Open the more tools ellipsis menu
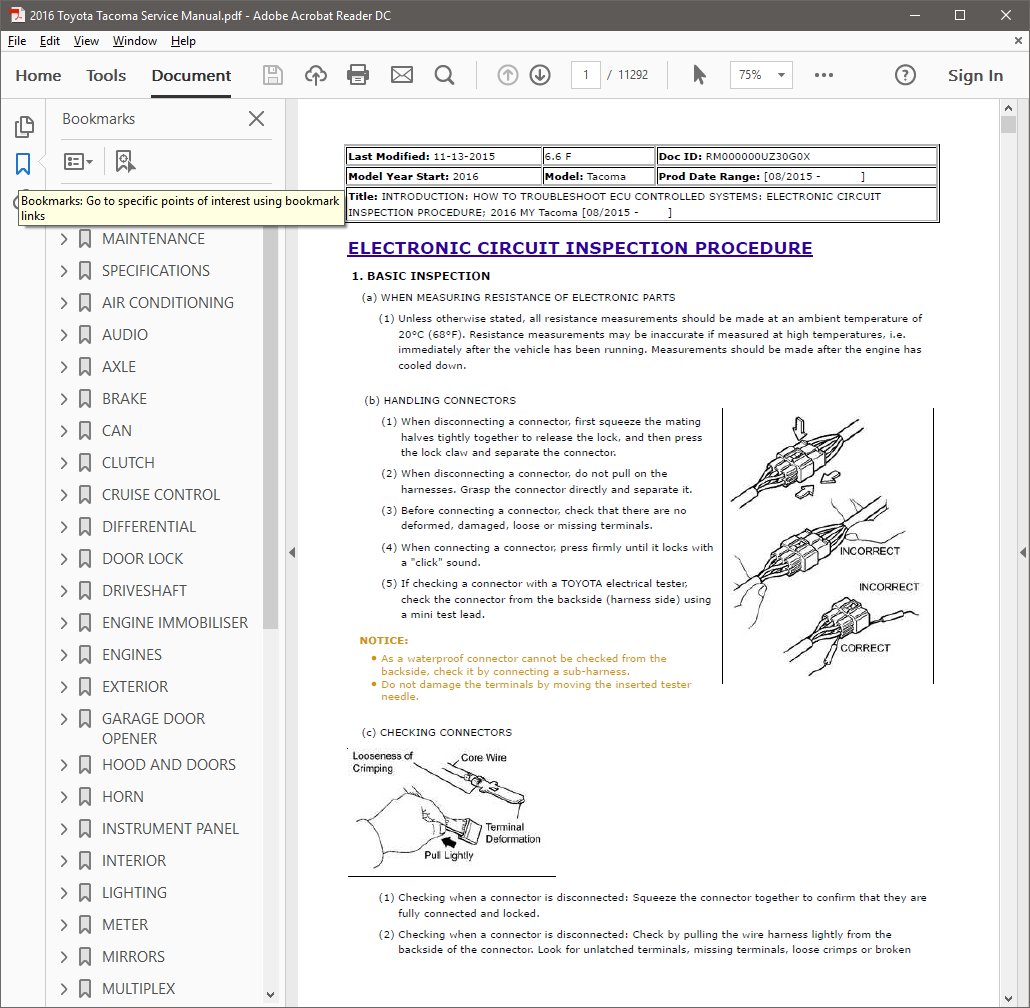Image resolution: width=1030 pixels, height=1008 pixels. point(824,75)
